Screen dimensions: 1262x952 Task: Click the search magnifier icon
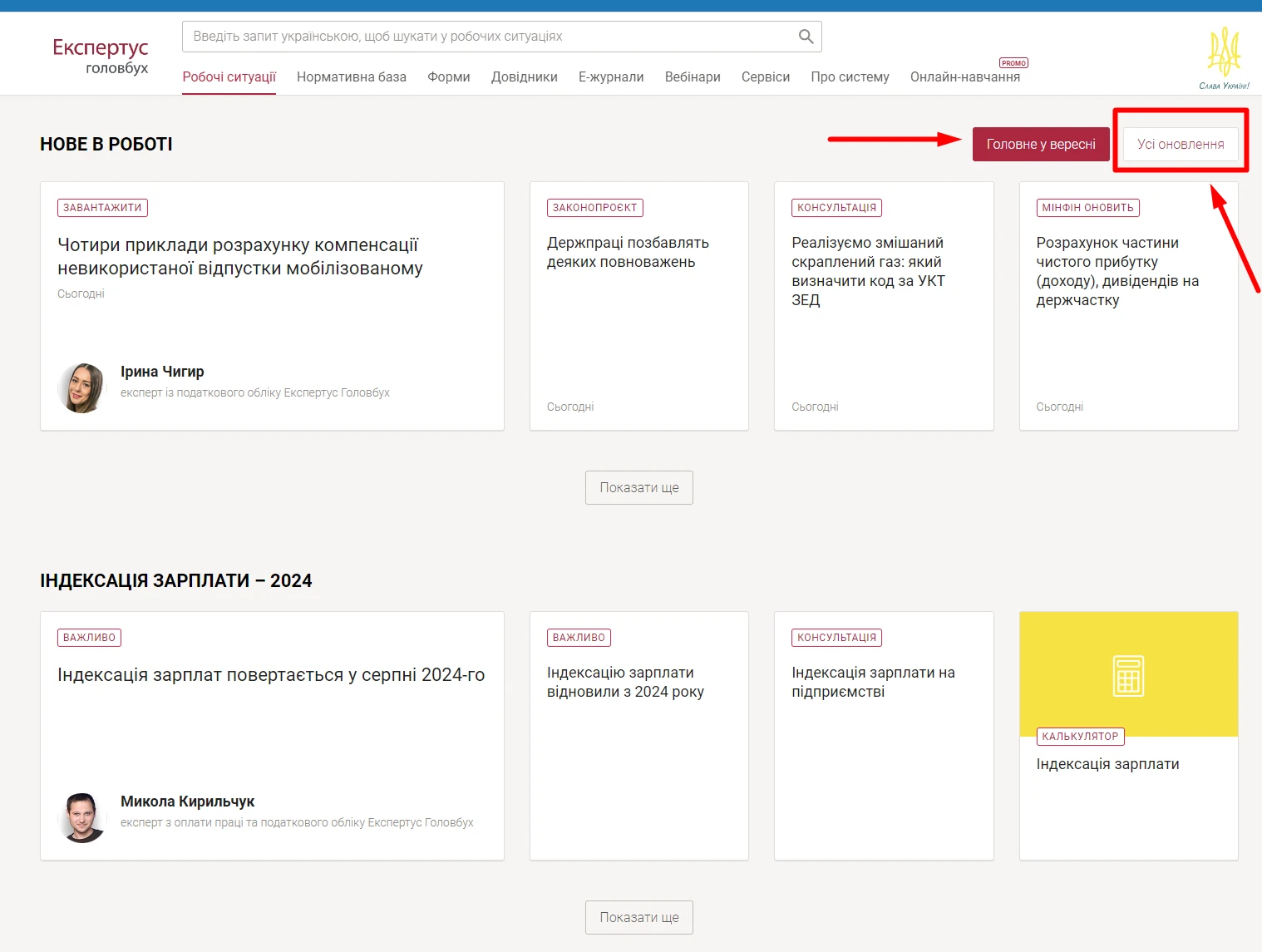point(805,37)
